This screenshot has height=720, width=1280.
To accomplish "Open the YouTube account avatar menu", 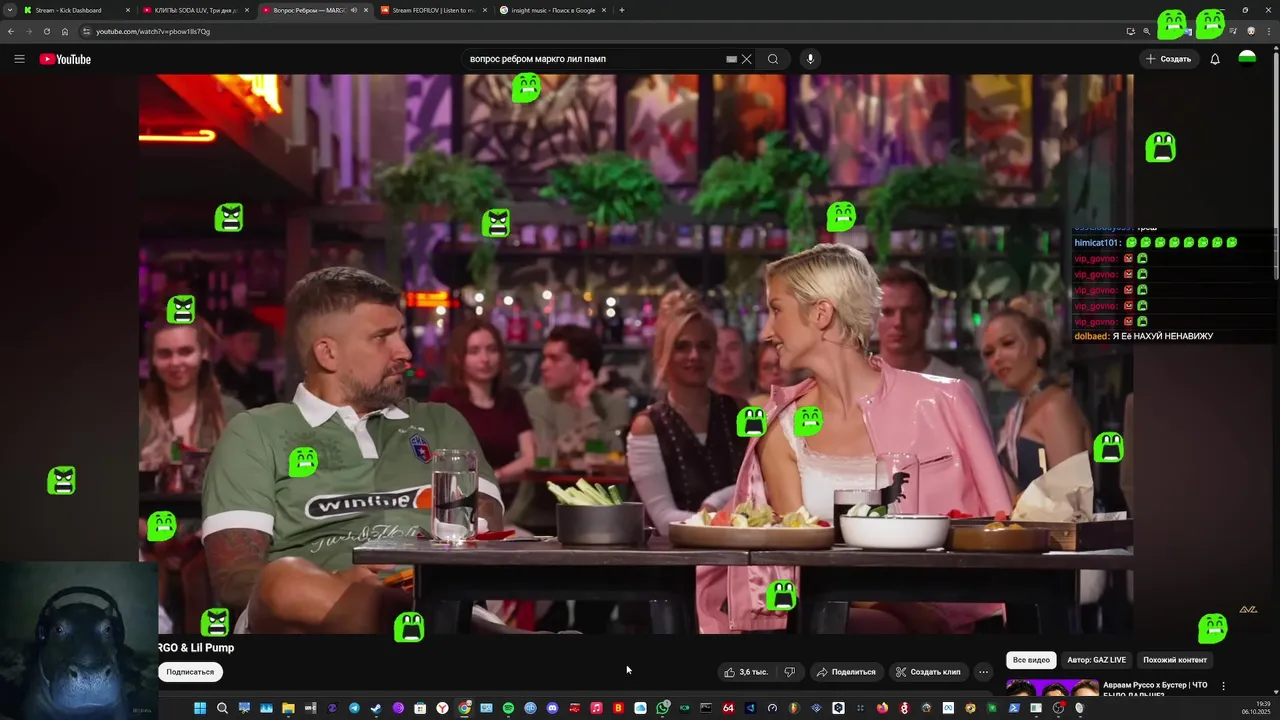I will pos(1247,58).
